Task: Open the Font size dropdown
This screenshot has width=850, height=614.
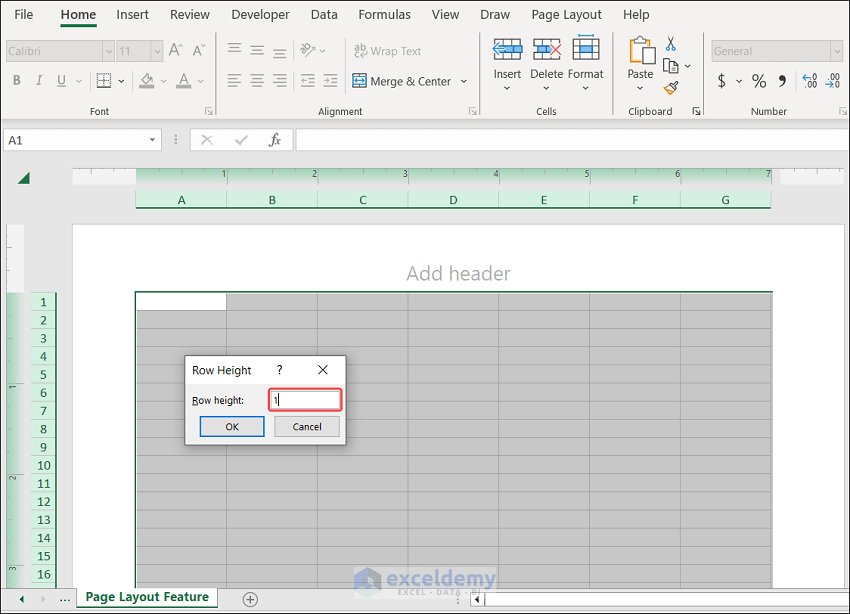Action: [x=157, y=51]
